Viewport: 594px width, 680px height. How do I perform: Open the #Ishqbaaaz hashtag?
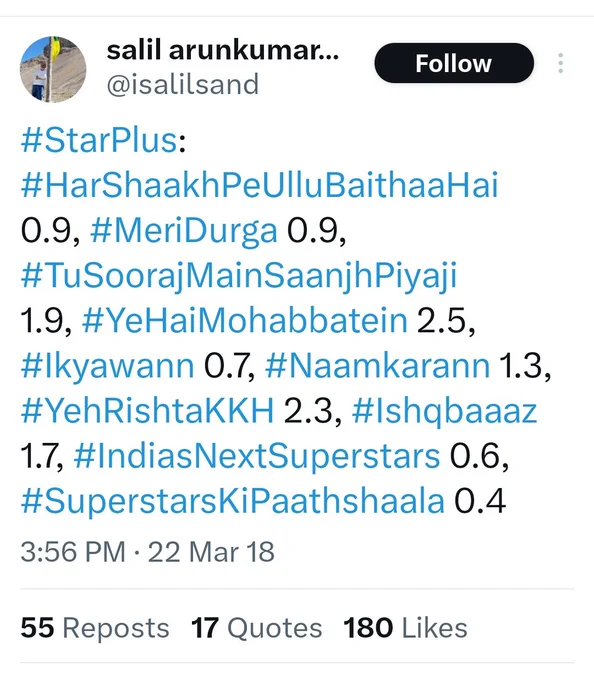(x=444, y=412)
